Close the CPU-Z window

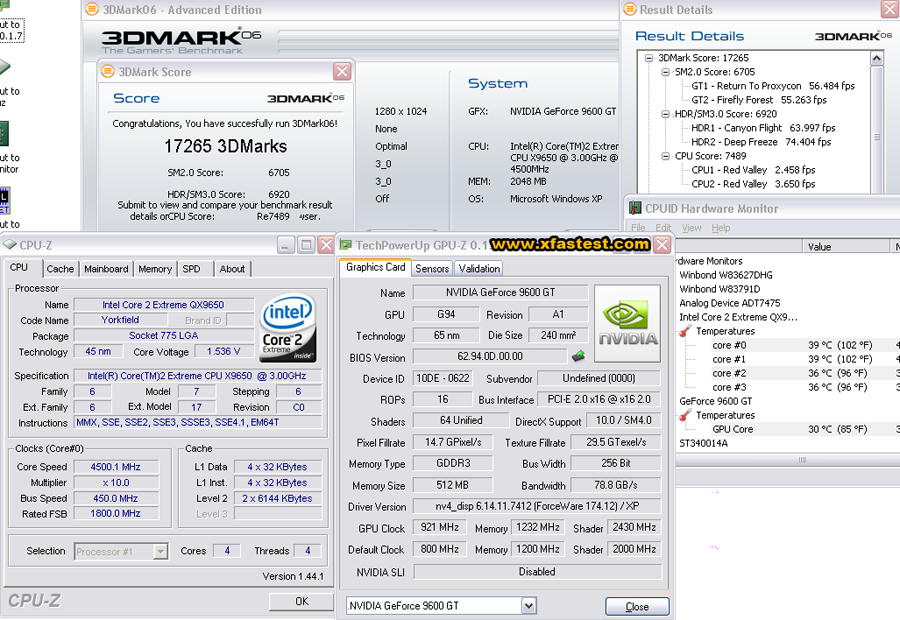pyautogui.click(x=326, y=245)
